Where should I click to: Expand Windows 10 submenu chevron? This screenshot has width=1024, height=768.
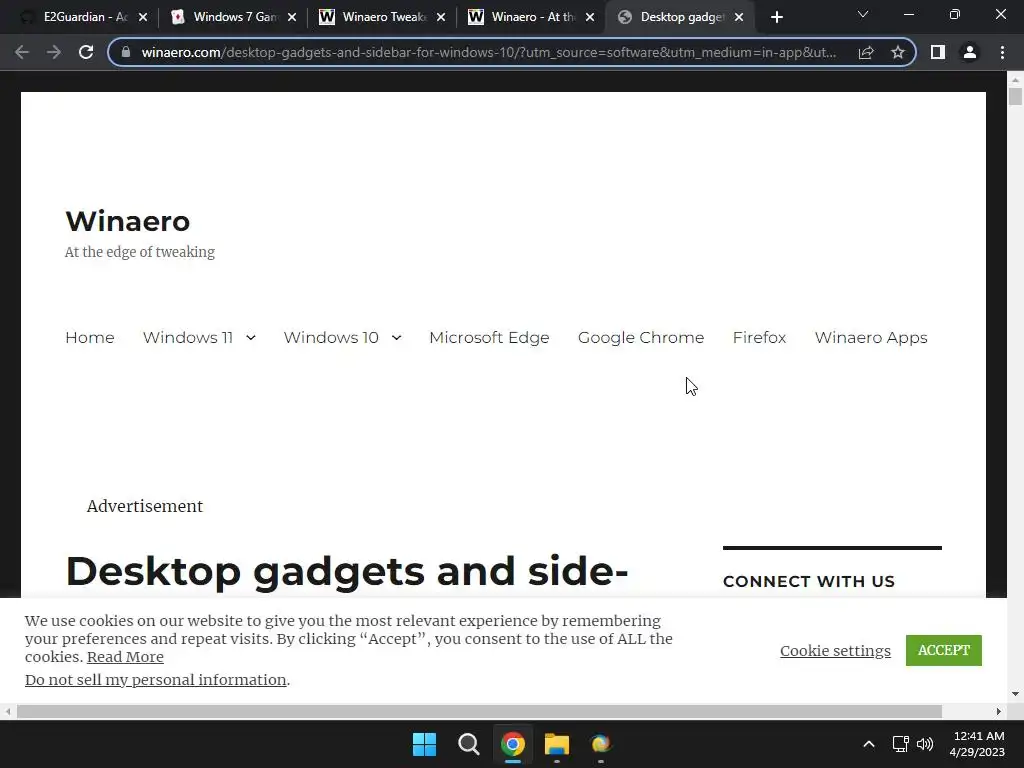[396, 338]
